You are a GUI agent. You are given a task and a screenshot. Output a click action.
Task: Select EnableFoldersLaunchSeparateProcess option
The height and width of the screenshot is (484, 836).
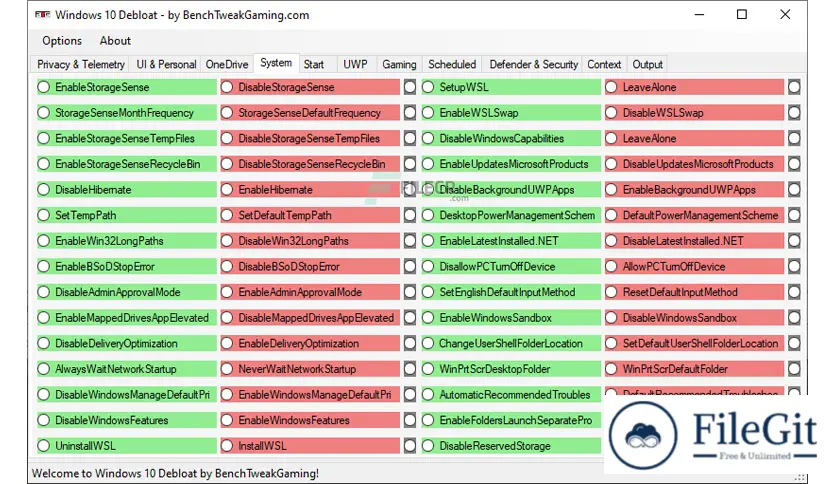(511, 420)
